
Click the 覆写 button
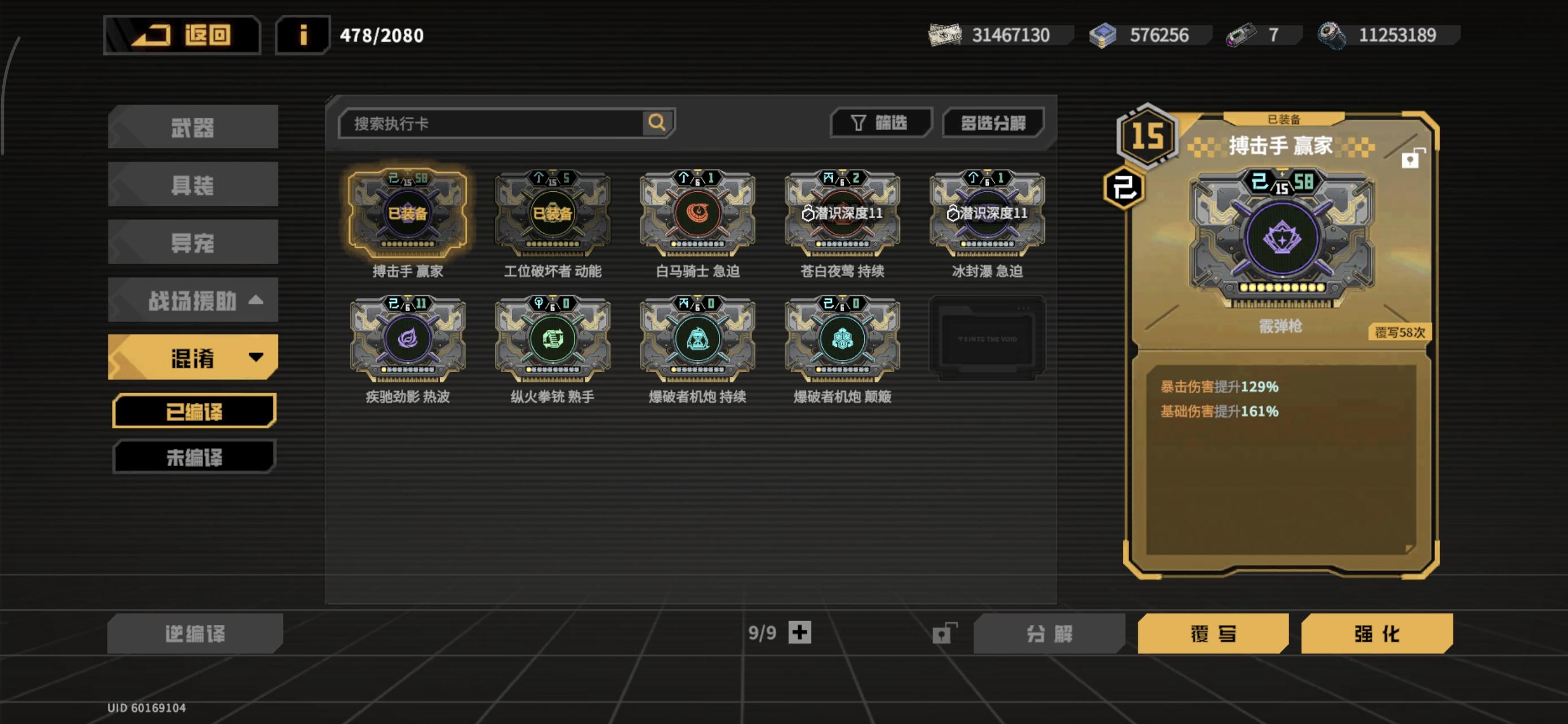click(1213, 633)
